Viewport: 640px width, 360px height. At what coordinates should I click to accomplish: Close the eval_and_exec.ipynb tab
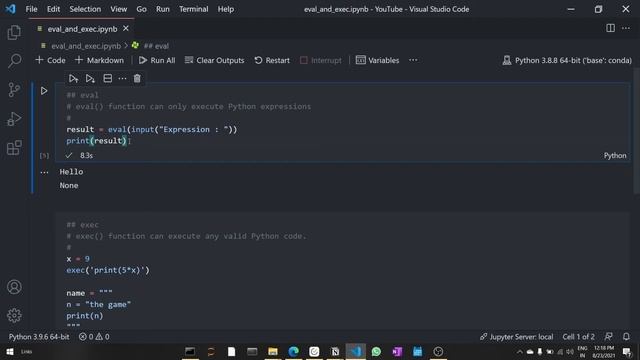click(x=126, y=29)
